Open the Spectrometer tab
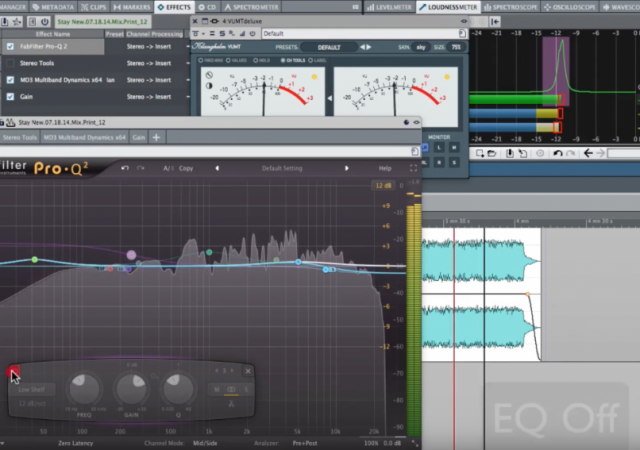Image resolution: width=640 pixels, height=450 pixels. click(251, 7)
